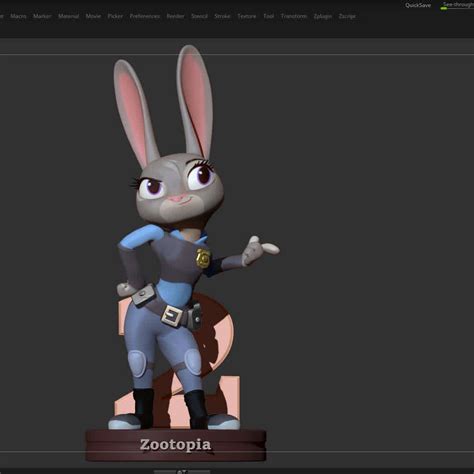Click the QuickSave button
Viewport: 474px width, 474px height.
[418, 5]
